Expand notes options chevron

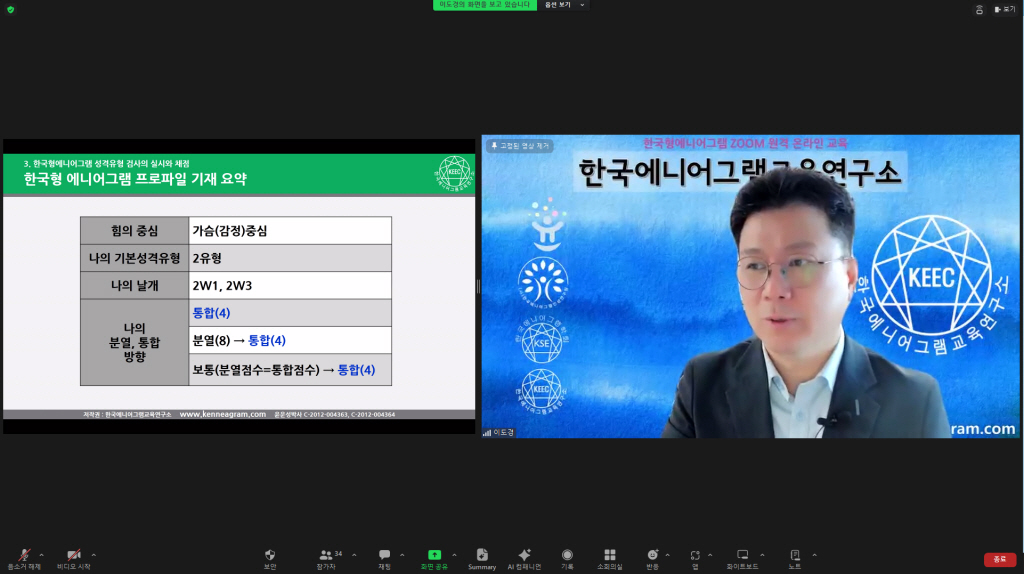click(x=814, y=555)
